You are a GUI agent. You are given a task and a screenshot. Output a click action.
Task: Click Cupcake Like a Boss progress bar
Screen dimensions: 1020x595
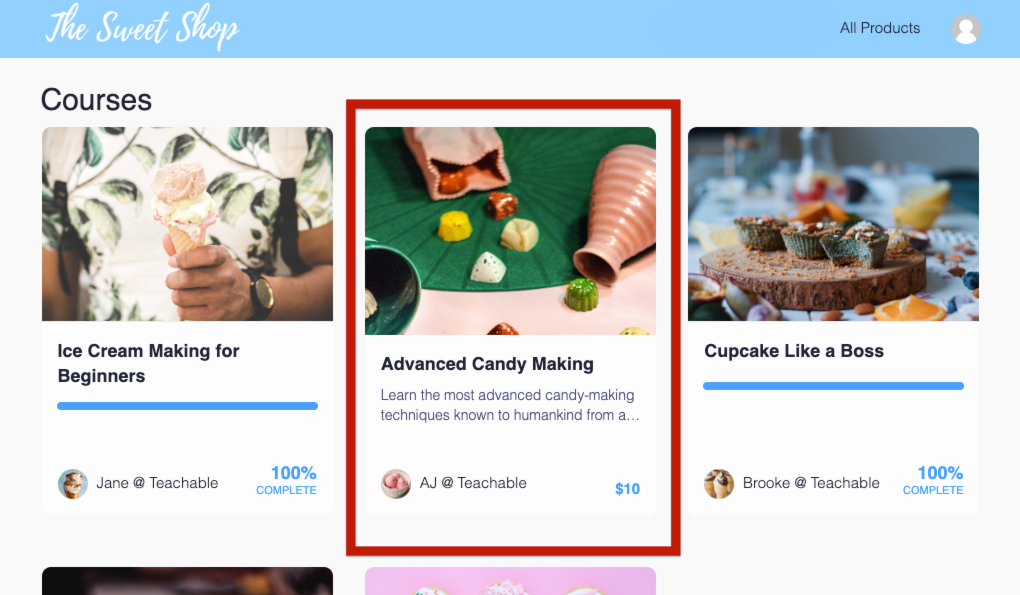(833, 386)
